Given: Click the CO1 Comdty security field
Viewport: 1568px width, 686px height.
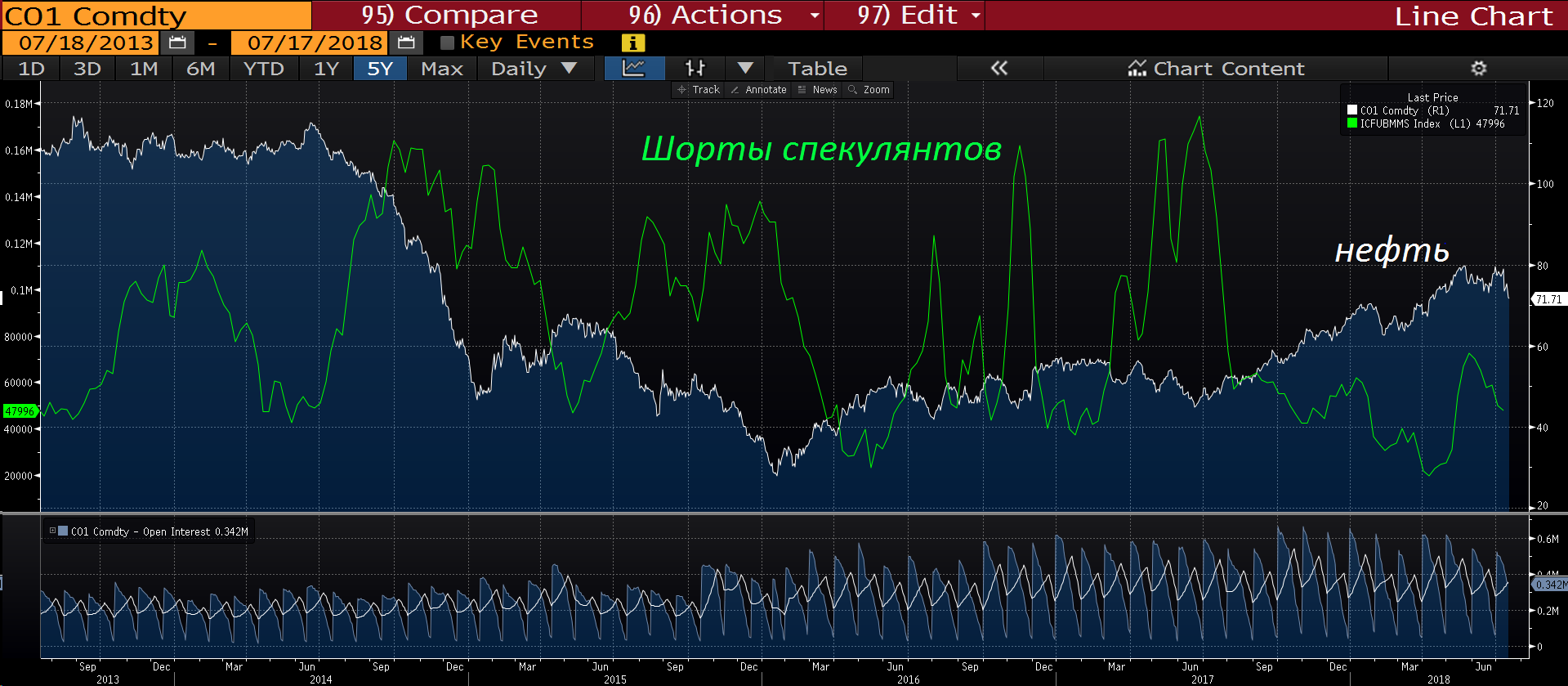Looking at the screenshot, I should 157,16.
